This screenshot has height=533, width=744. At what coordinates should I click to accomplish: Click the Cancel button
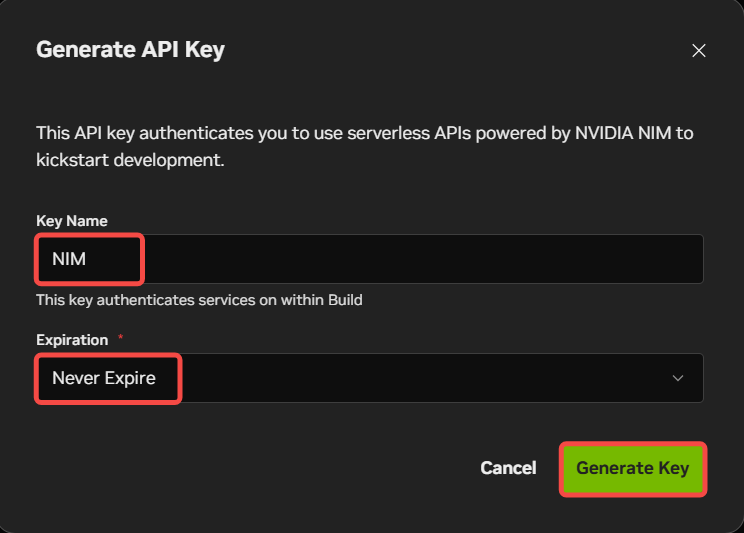point(508,468)
